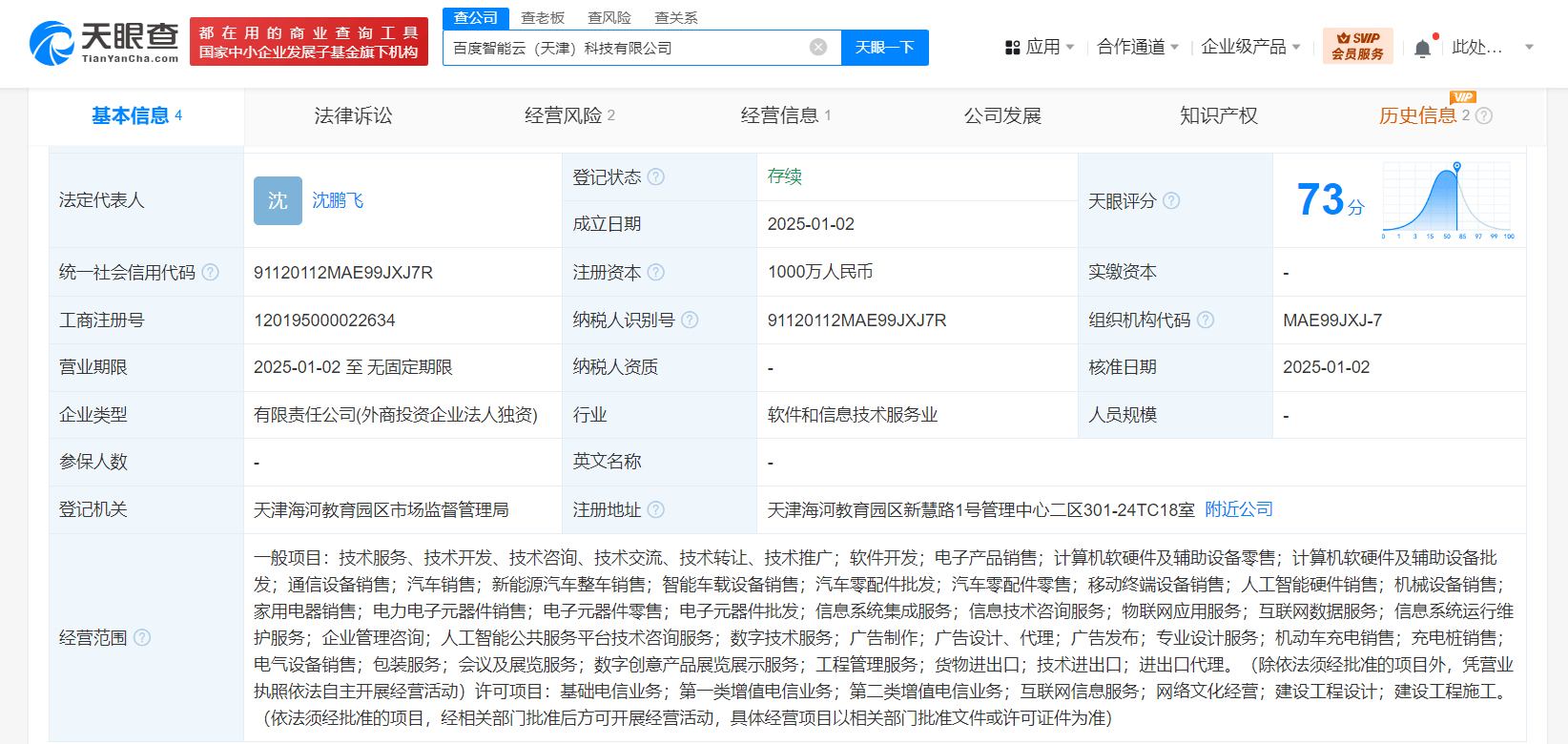This screenshot has height=744, width=1568.
Task: Switch to the 法律诉讼 tab
Action: click(353, 115)
